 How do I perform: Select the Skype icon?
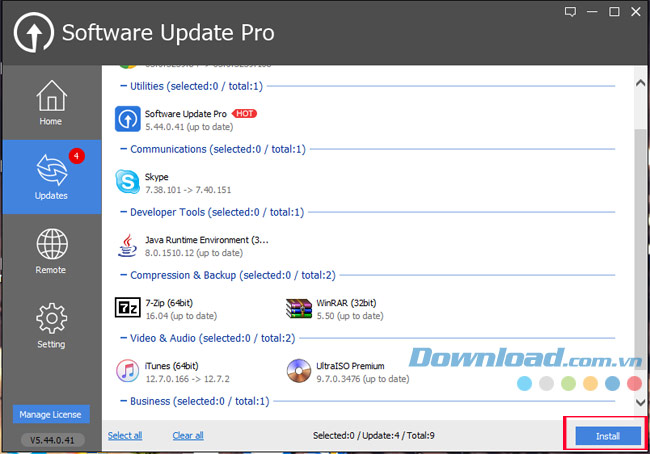point(127,182)
